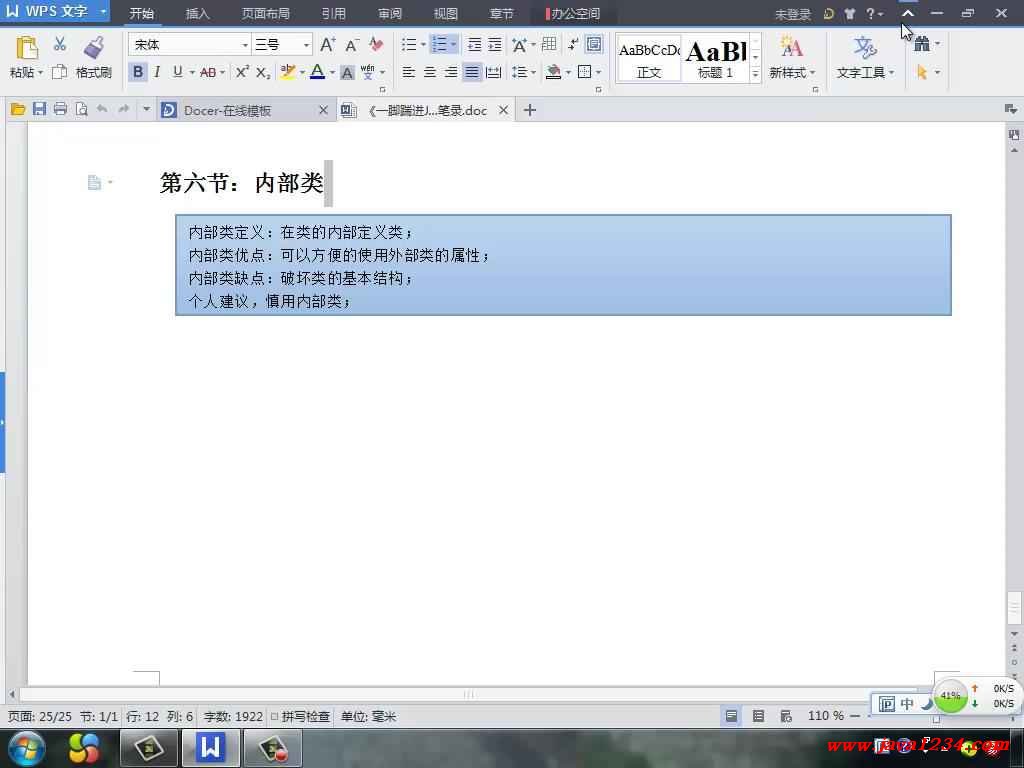Open the 文字工具 dropdown
1024x768 pixels.
(x=865, y=72)
